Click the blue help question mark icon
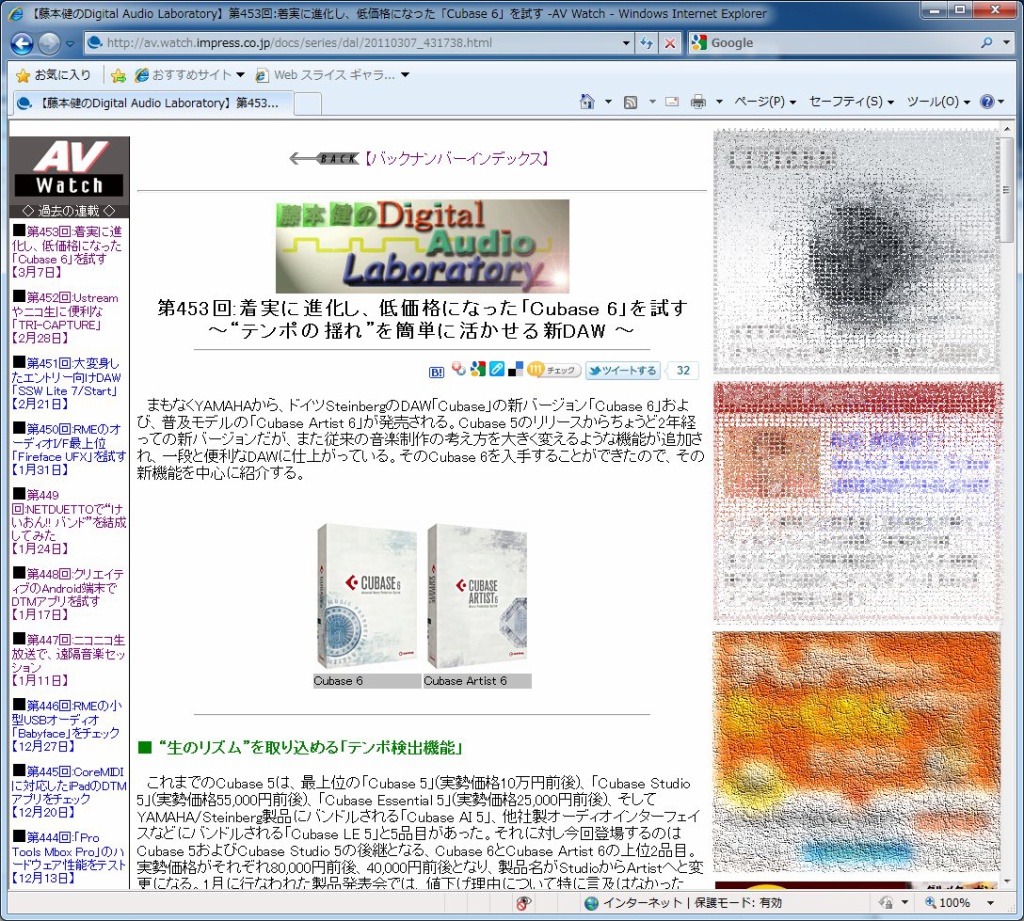This screenshot has height=921, width=1024. (987, 102)
